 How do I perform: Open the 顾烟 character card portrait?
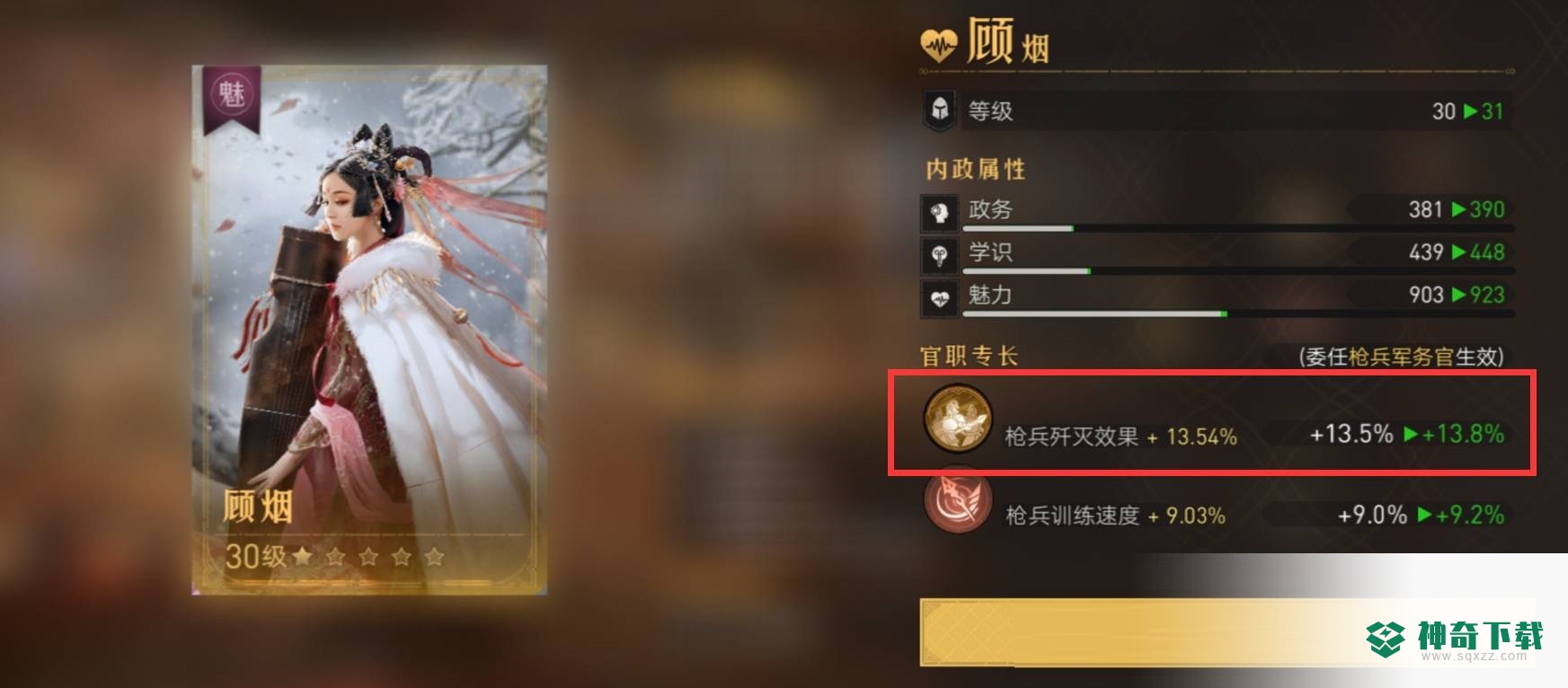point(369,330)
